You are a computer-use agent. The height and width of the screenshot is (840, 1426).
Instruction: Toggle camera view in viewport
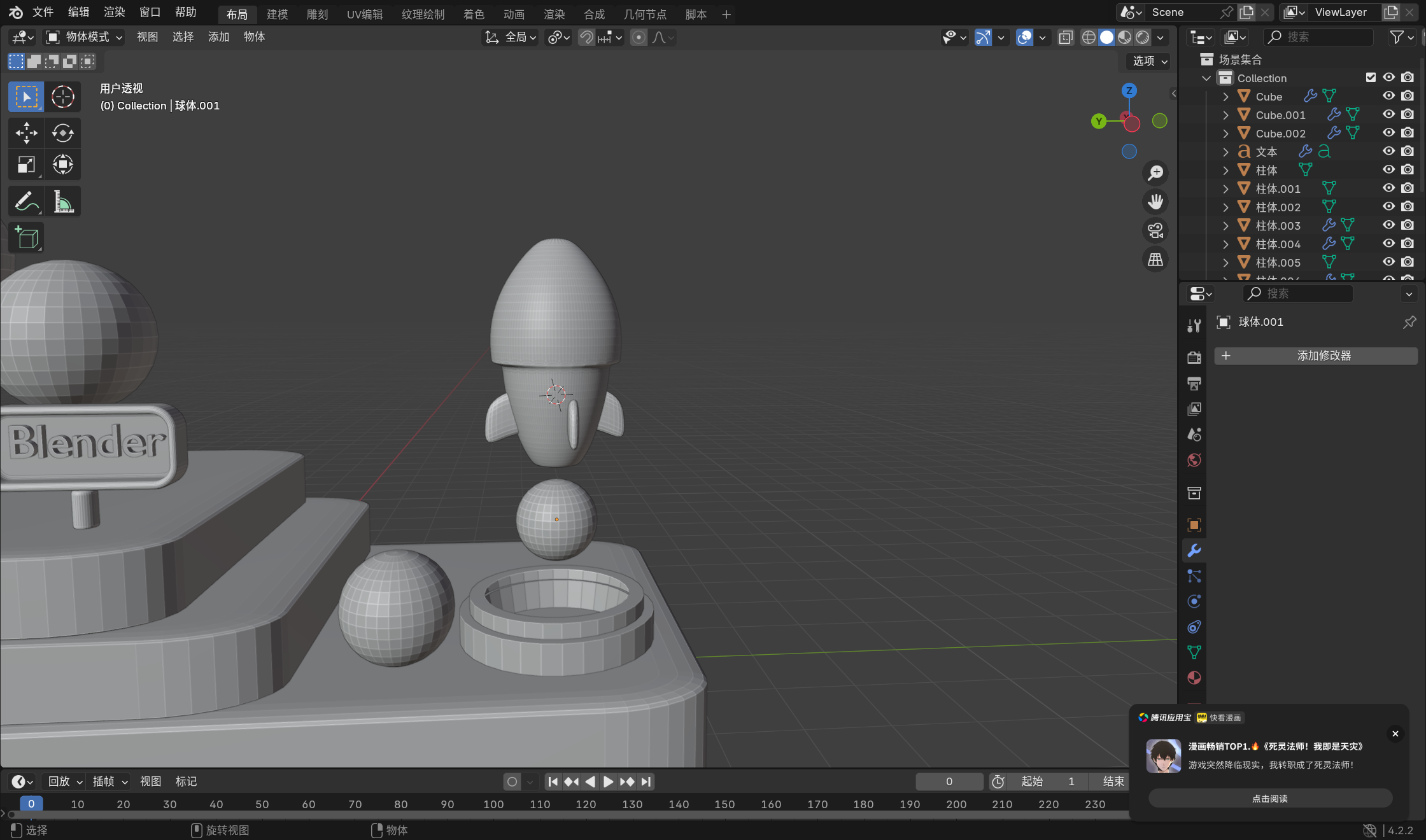(1155, 230)
